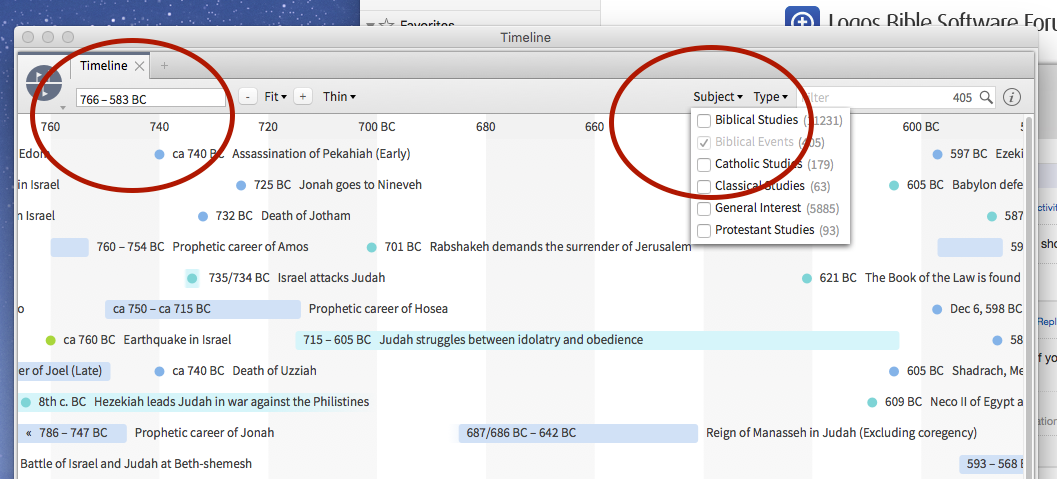Select Israel attacks Judah event dot
1057x479 pixels.
coord(192,278)
